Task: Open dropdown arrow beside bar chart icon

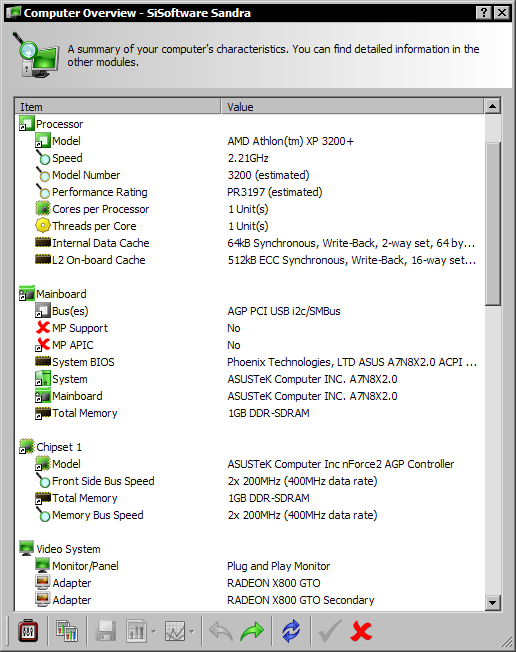Action: pos(154,632)
